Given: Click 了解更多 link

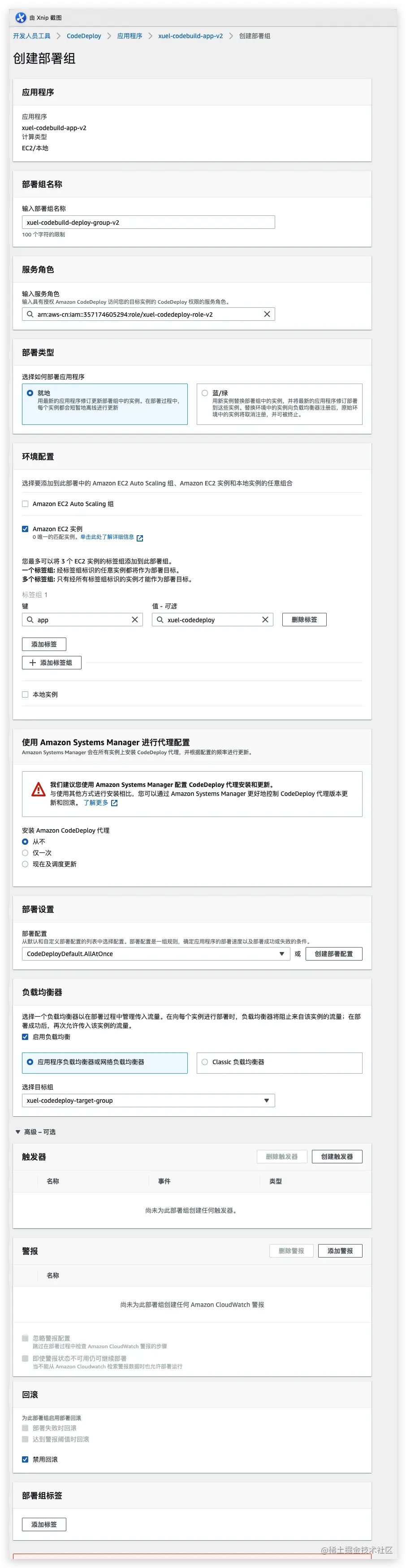Looking at the screenshot, I should (x=95, y=803).
